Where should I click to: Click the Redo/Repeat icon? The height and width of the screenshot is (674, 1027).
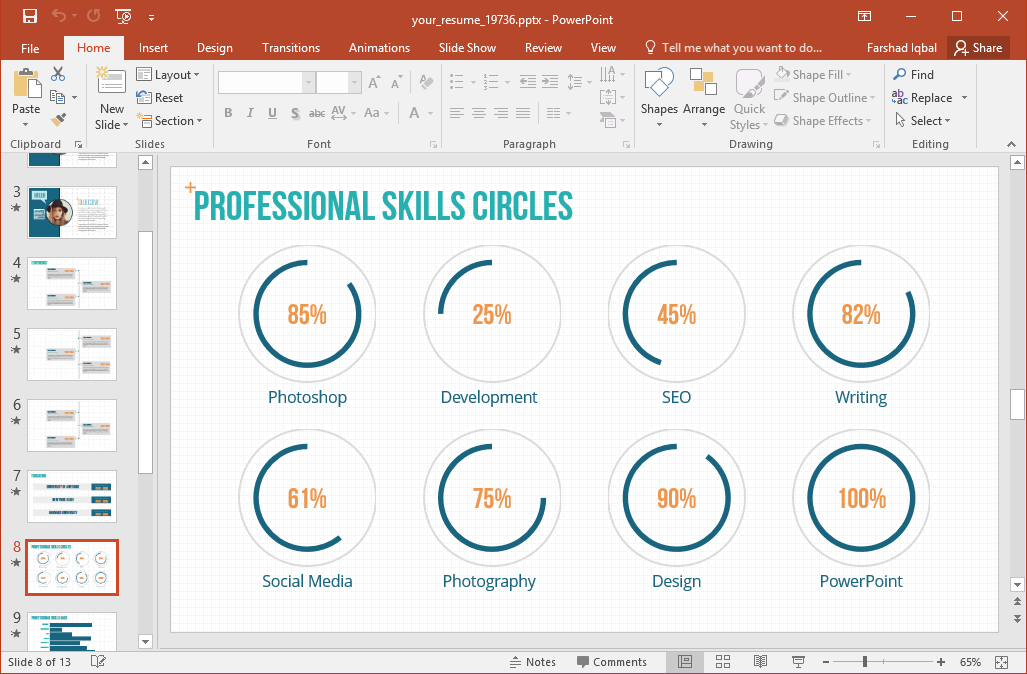pyautogui.click(x=94, y=16)
